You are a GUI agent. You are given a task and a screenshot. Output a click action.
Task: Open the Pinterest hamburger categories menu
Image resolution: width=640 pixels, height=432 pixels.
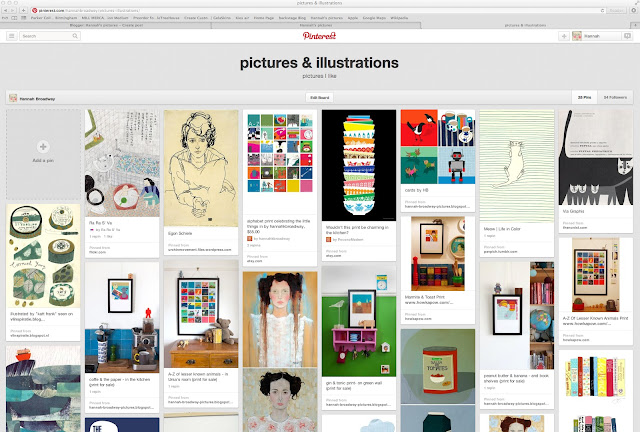point(11,36)
